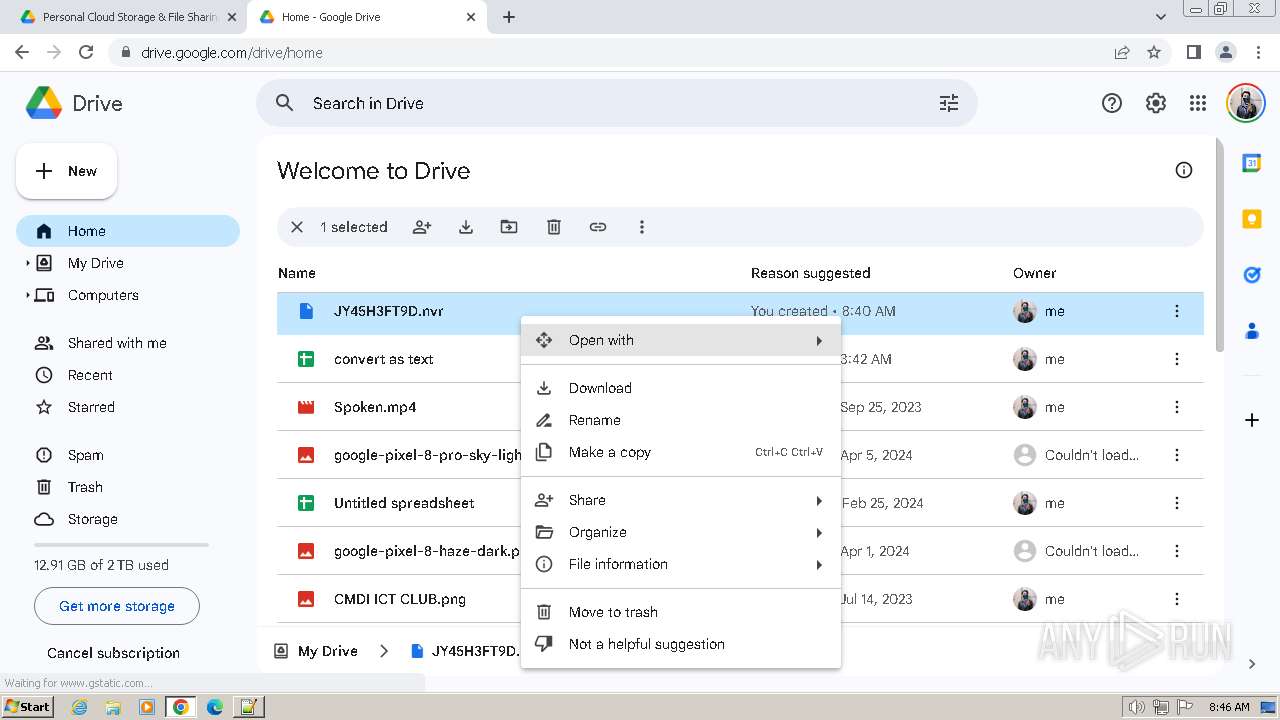Viewport: 1280px width, 720px height.
Task: Click the plus icon to get add-ons
Action: [1252, 420]
